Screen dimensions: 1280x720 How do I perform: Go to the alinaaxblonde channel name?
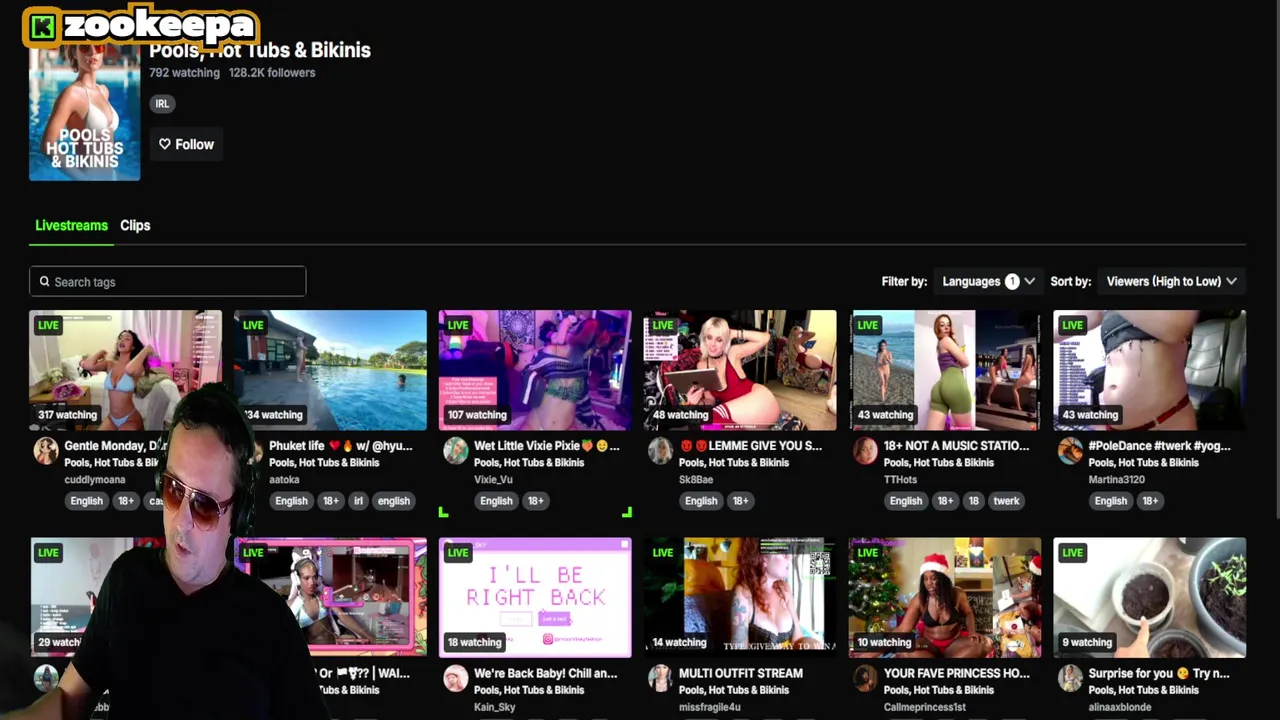[1120, 707]
